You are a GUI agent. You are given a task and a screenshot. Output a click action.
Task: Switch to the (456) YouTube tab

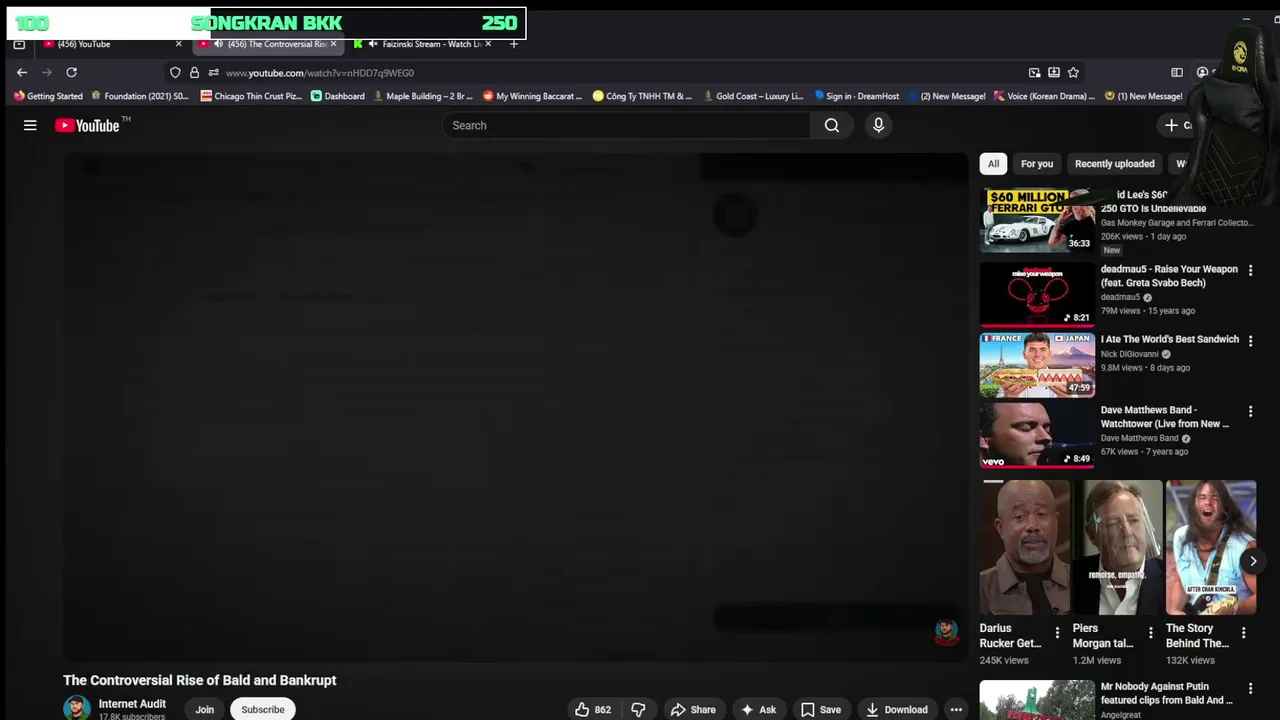click(109, 44)
